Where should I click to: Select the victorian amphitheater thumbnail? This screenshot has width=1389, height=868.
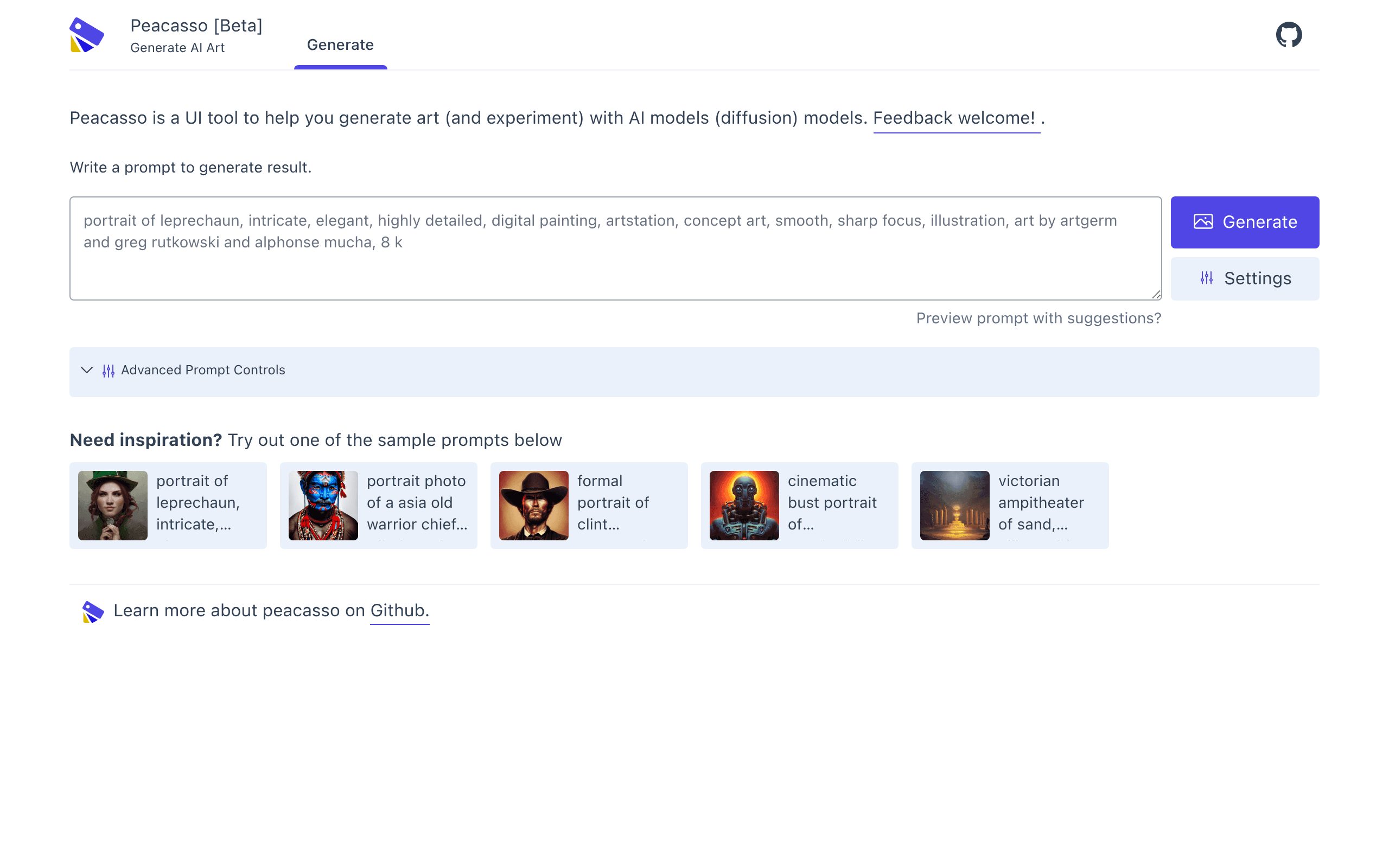pyautogui.click(x=954, y=506)
